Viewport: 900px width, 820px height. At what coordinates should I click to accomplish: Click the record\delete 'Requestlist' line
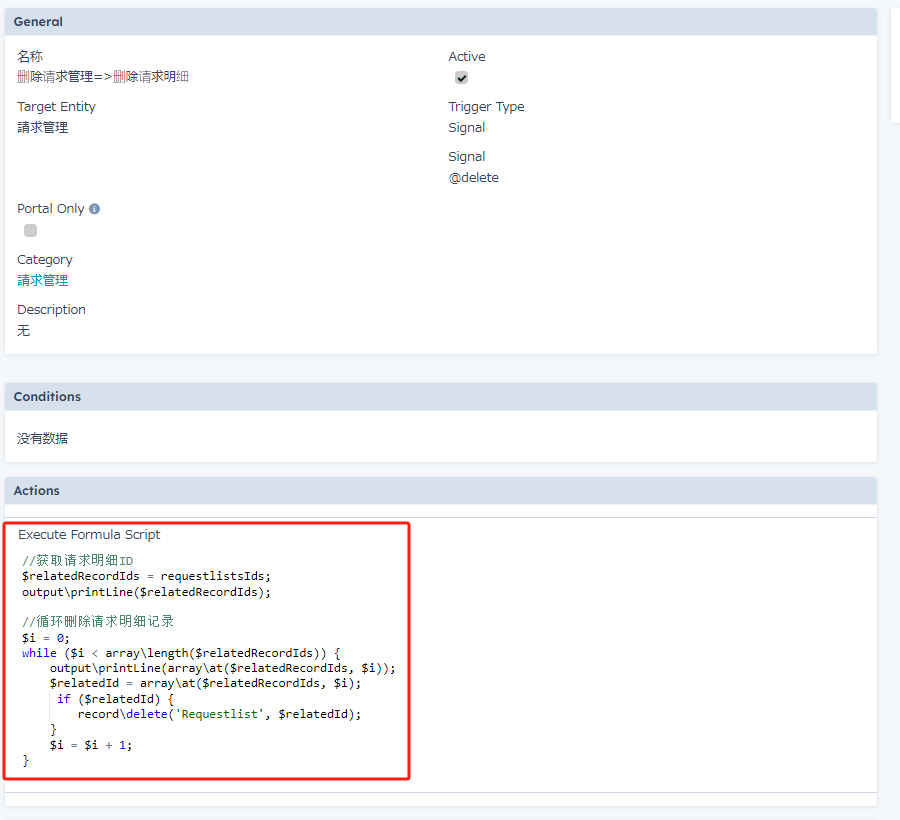[218, 715]
